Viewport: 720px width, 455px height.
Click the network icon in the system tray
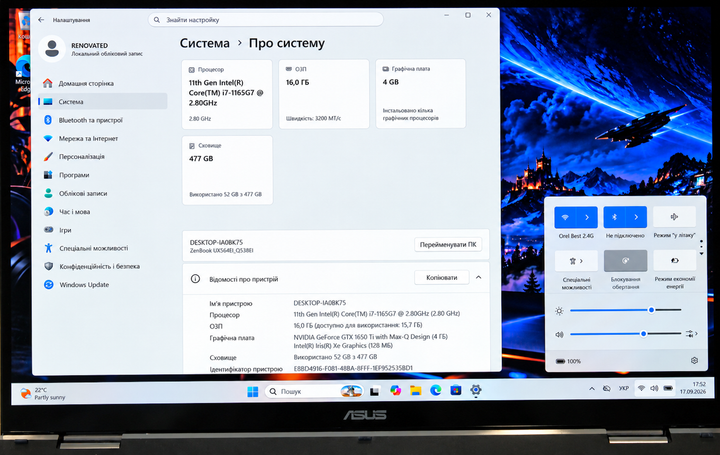(x=641, y=388)
